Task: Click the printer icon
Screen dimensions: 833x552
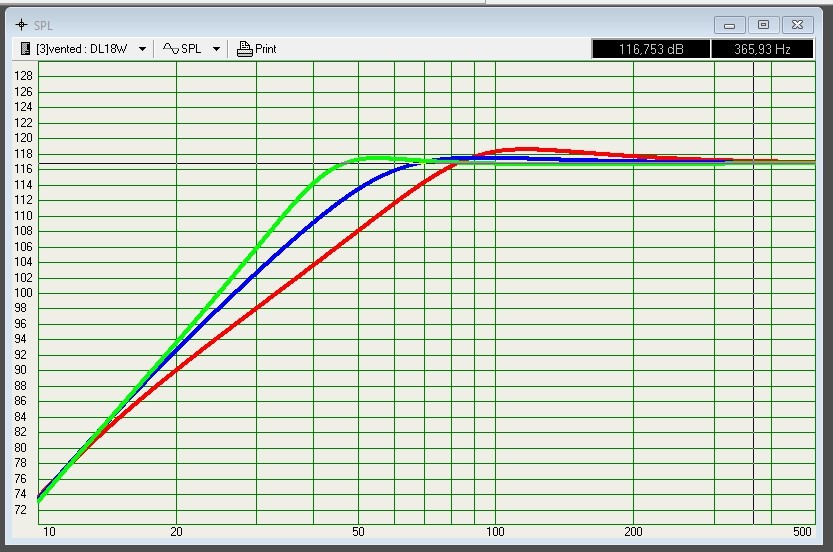Action: pyautogui.click(x=244, y=49)
